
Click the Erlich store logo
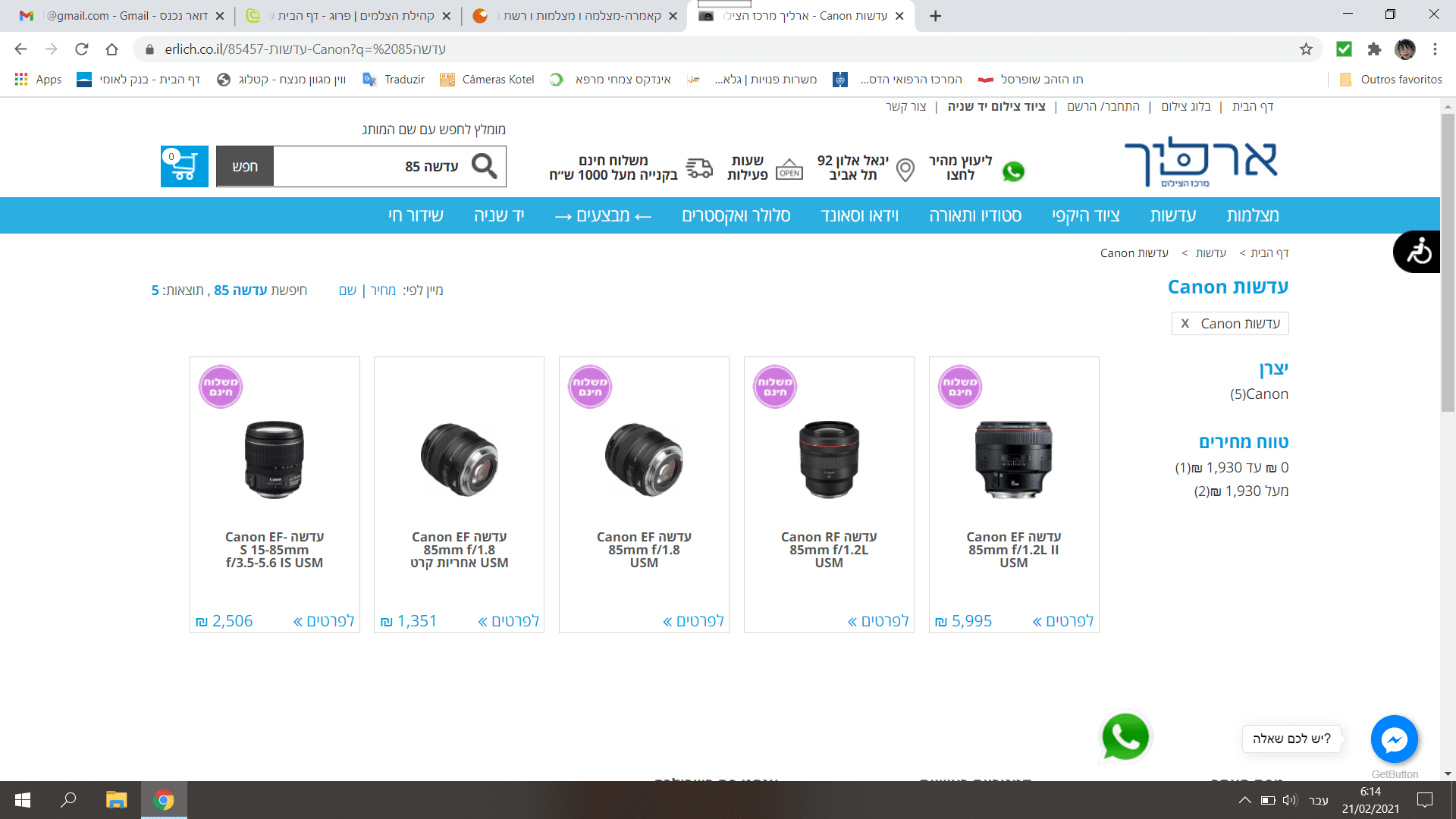pyautogui.click(x=1200, y=162)
